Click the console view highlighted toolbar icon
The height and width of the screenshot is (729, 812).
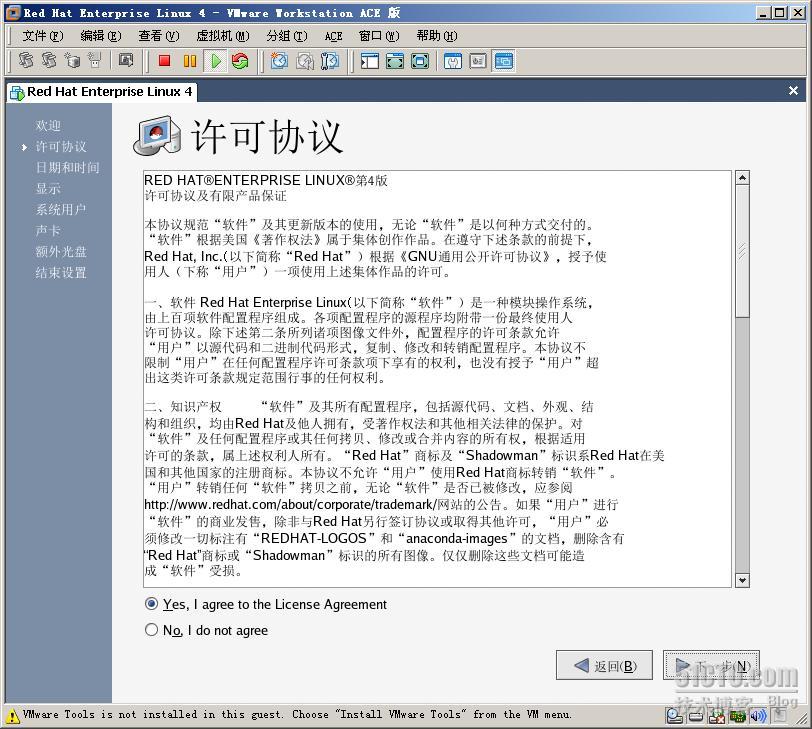point(503,61)
